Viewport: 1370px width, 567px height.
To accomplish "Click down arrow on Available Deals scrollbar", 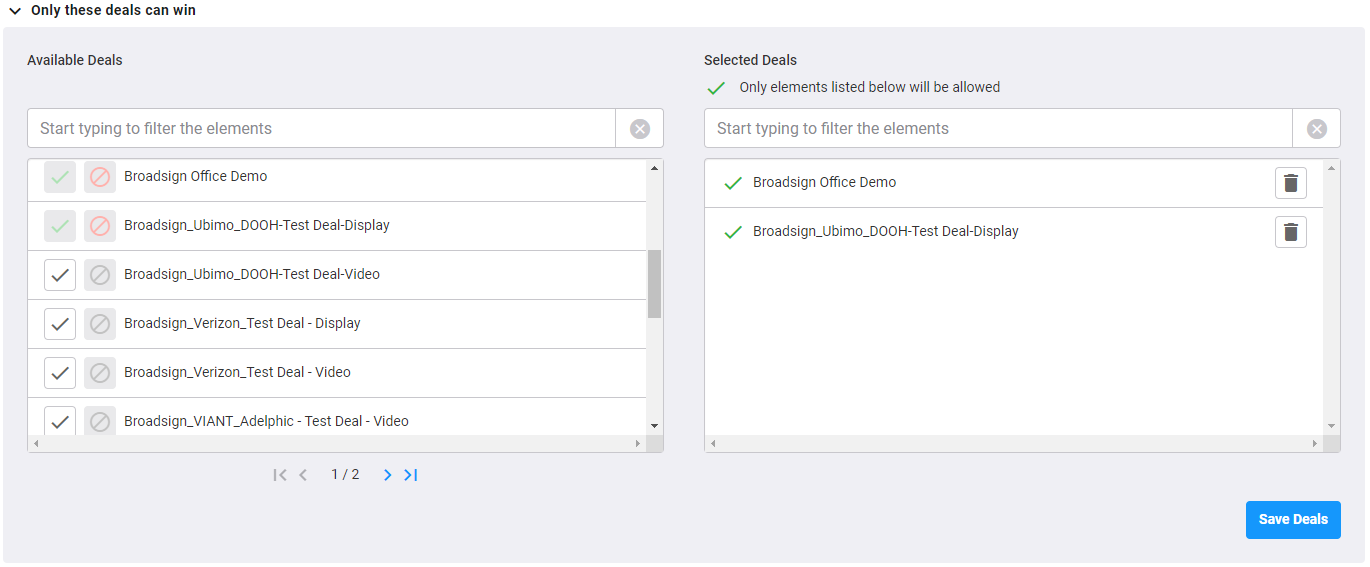I will (x=655, y=427).
